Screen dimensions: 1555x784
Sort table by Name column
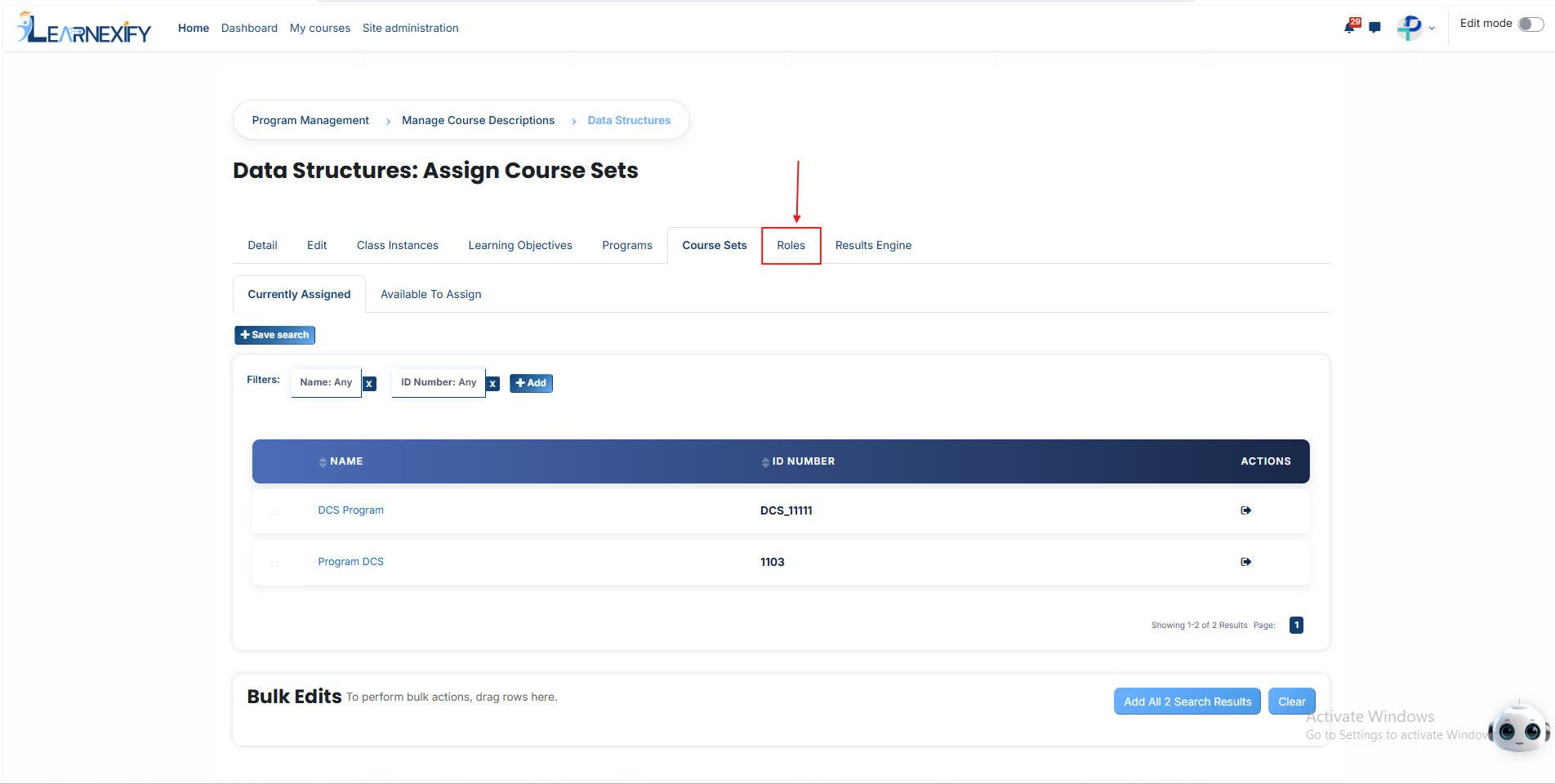click(341, 461)
